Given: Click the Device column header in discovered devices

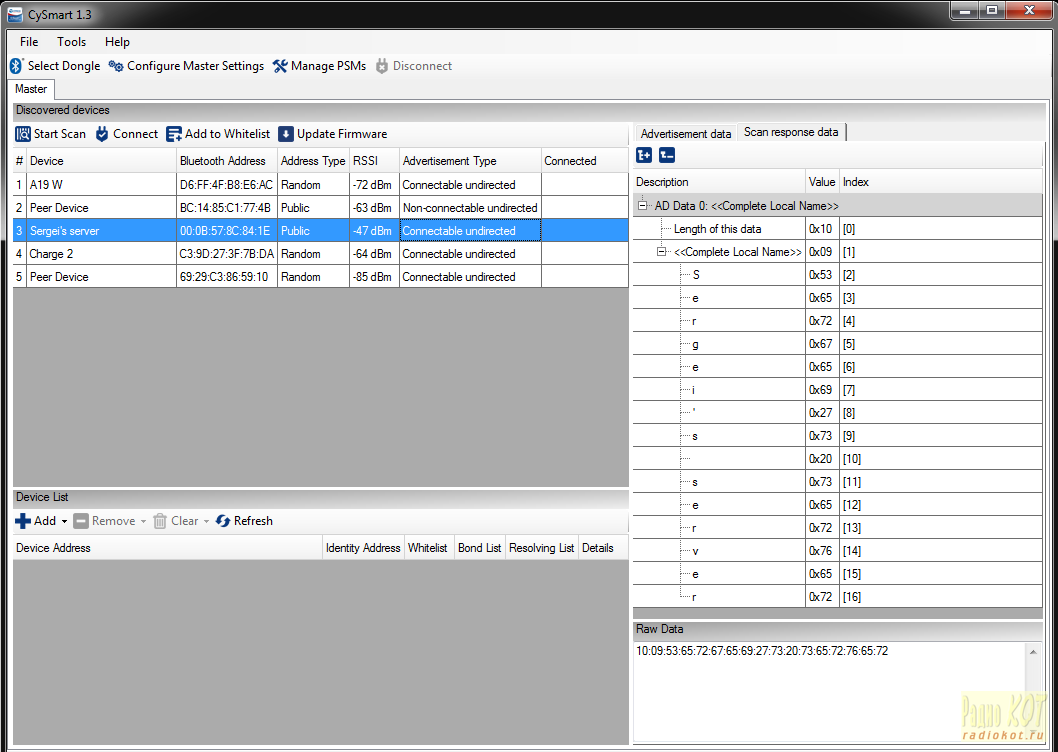Looking at the screenshot, I should coord(101,161).
